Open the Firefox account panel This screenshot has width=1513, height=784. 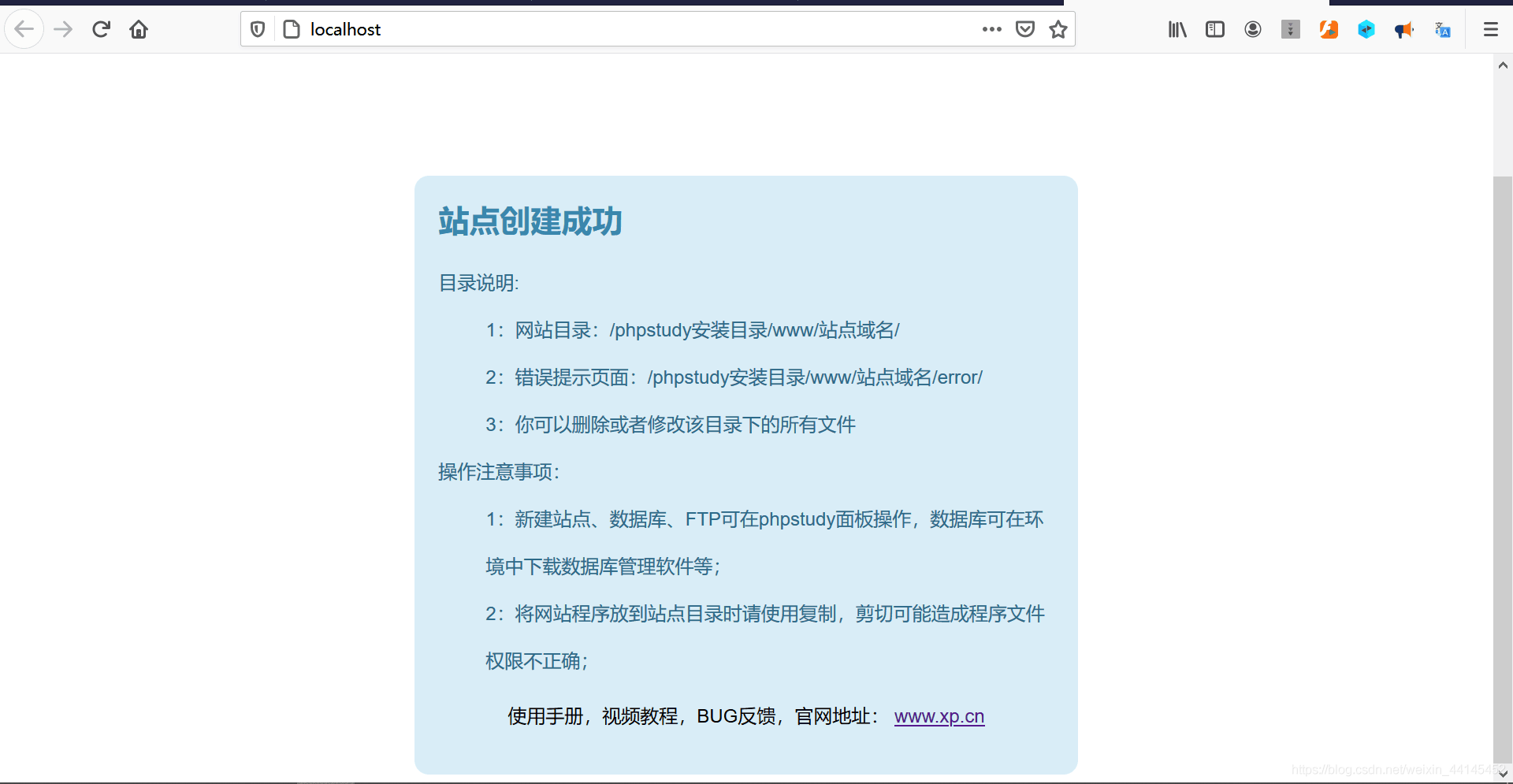pyautogui.click(x=1253, y=30)
